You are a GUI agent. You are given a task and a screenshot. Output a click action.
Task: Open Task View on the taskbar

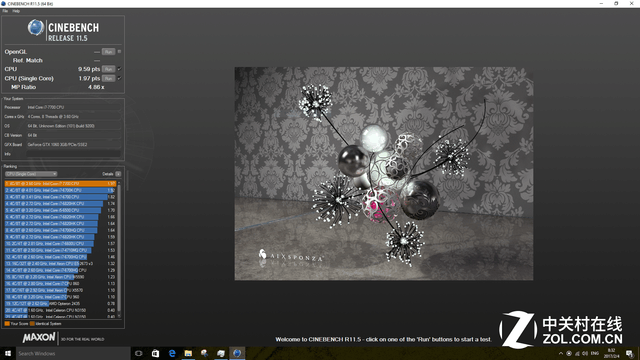(x=139, y=353)
